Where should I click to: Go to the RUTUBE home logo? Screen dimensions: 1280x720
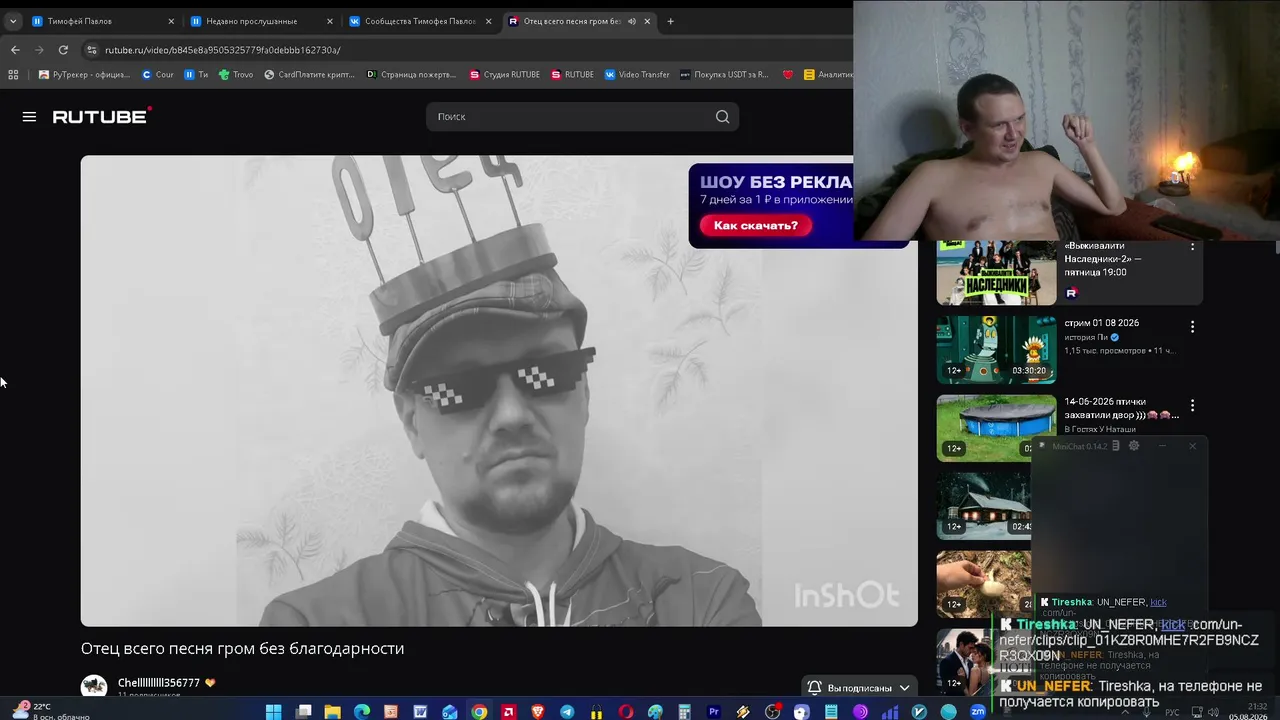[x=102, y=116]
